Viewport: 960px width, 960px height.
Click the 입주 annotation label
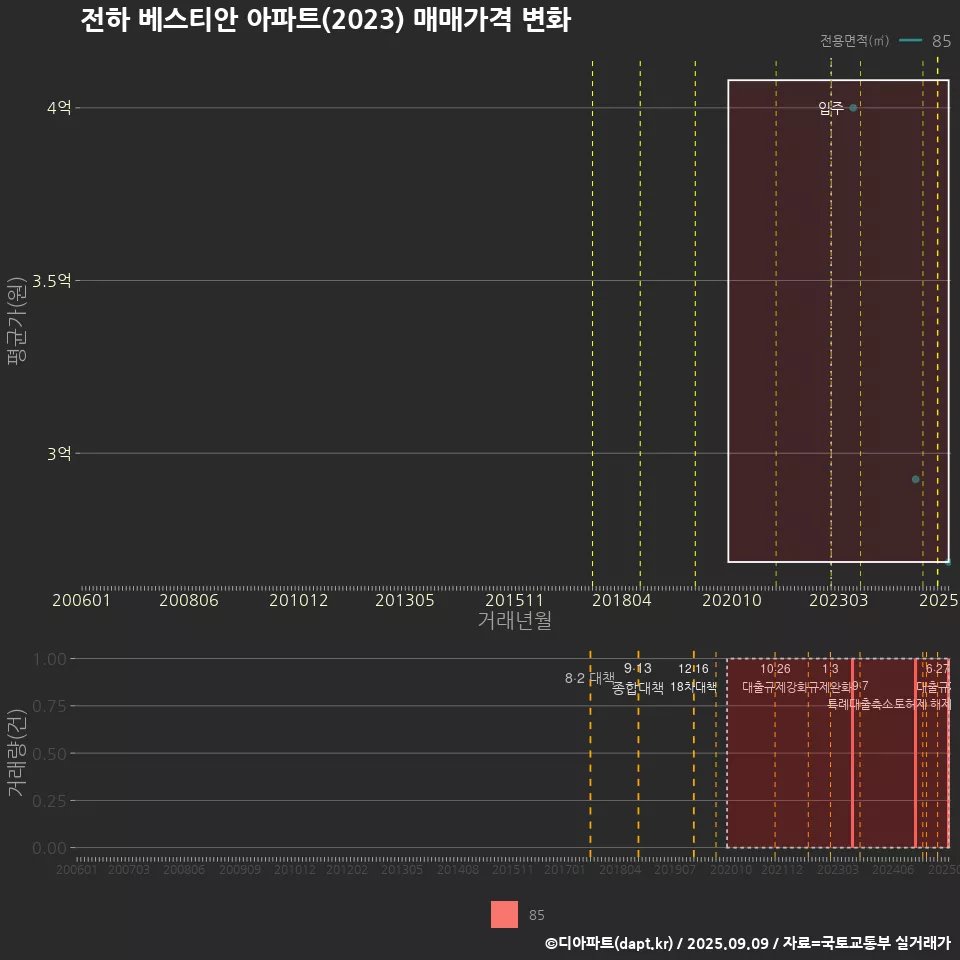pos(831,108)
